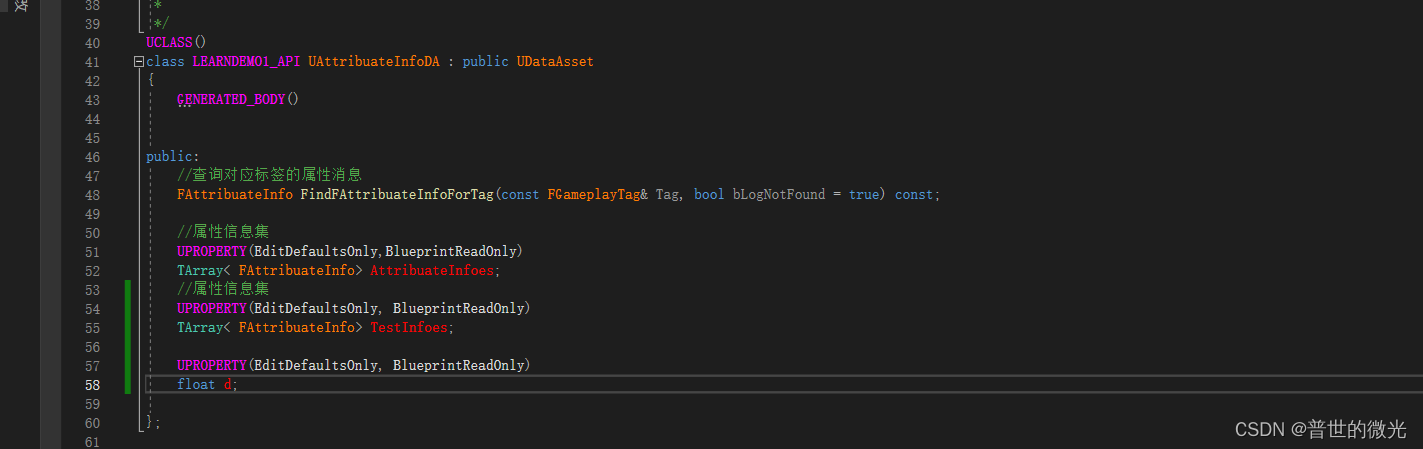Click UCLASS() macro on line 40

[x=175, y=42]
